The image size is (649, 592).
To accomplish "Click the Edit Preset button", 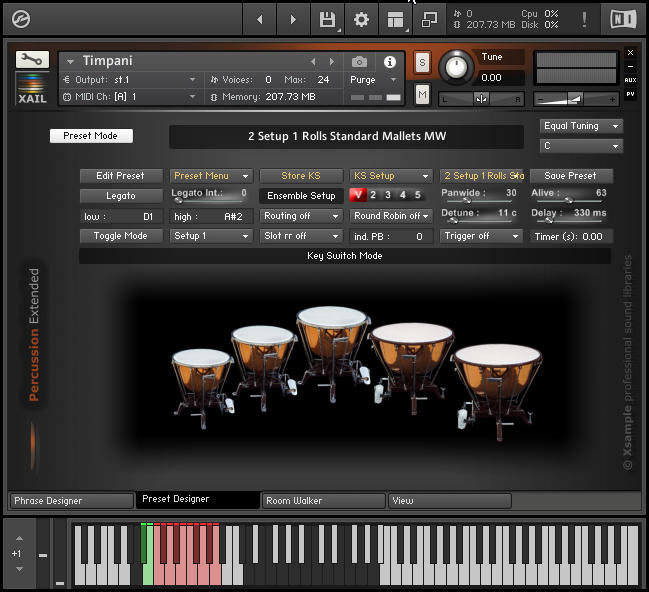I will [x=121, y=176].
